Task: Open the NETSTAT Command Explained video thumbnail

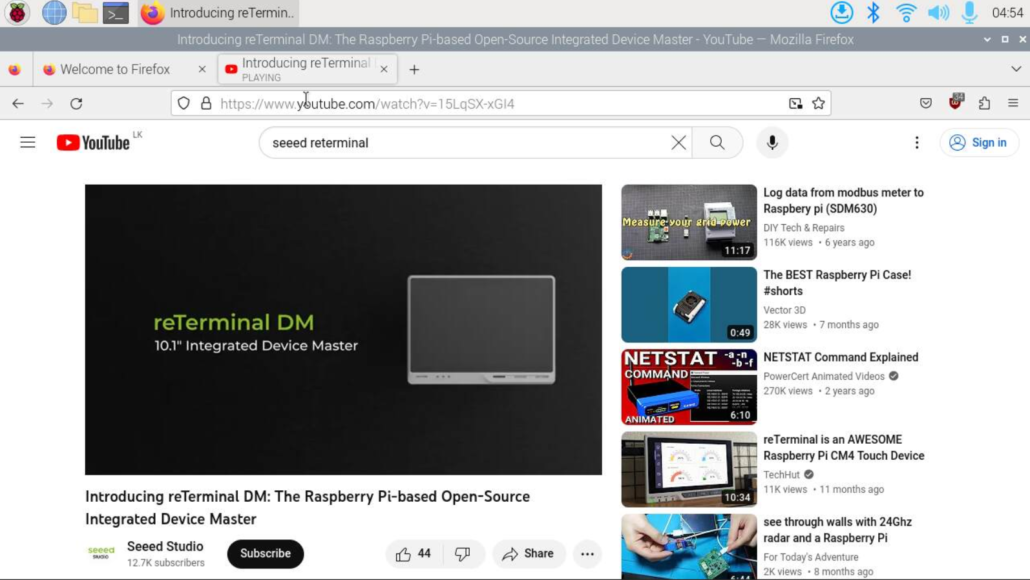Action: coord(688,386)
